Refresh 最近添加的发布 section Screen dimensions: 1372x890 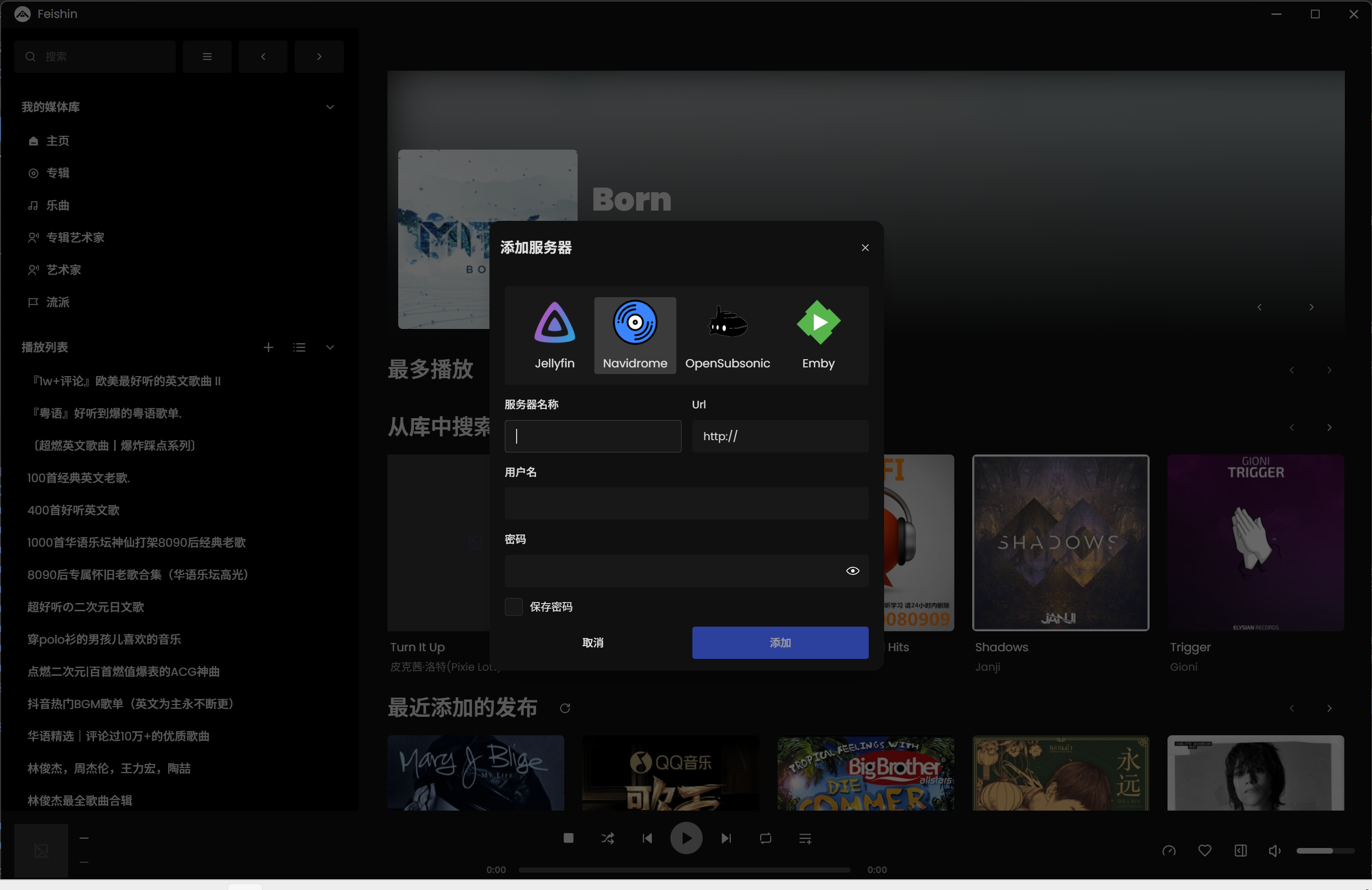click(x=565, y=709)
